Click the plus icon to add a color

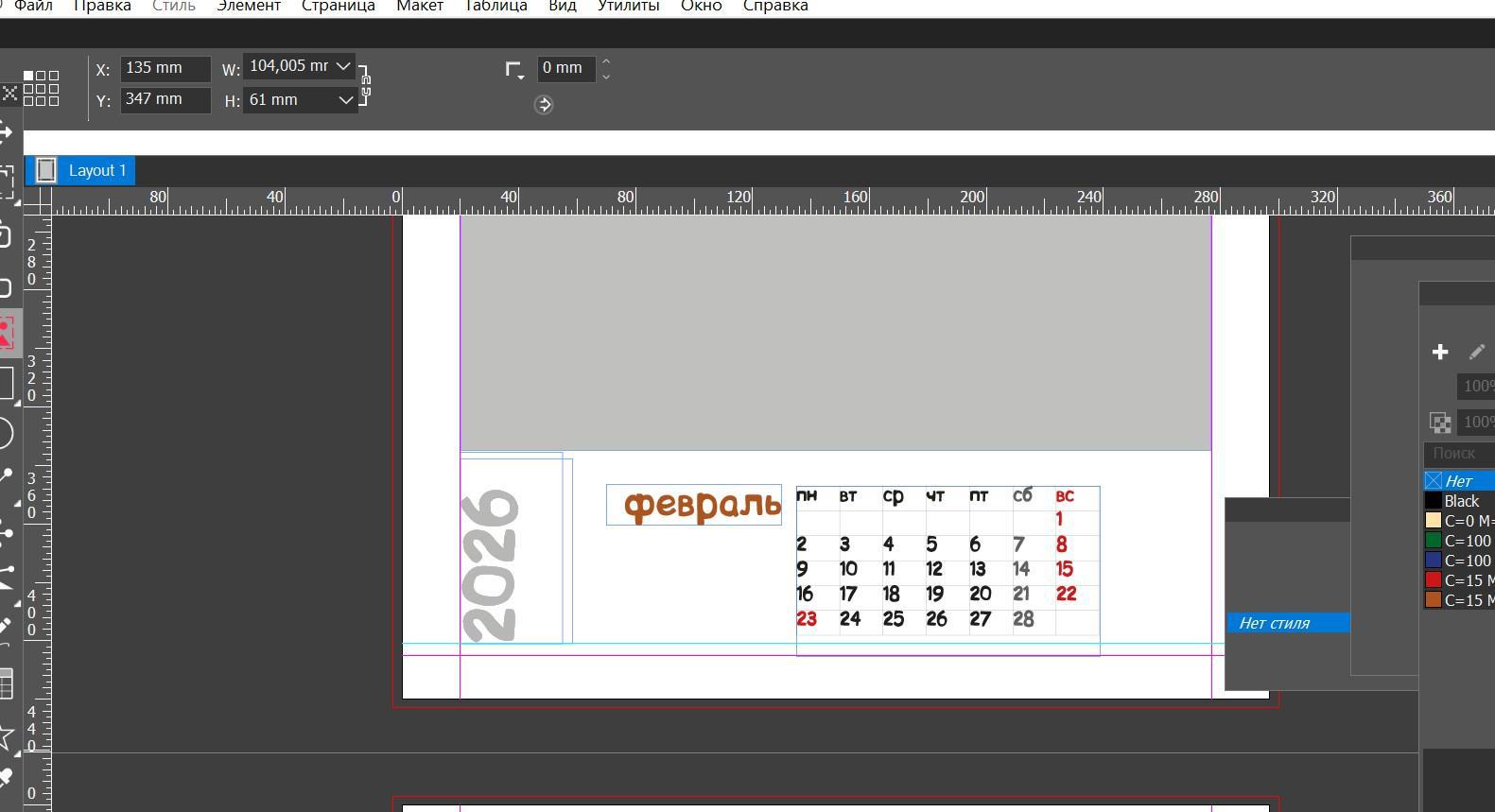(1439, 353)
